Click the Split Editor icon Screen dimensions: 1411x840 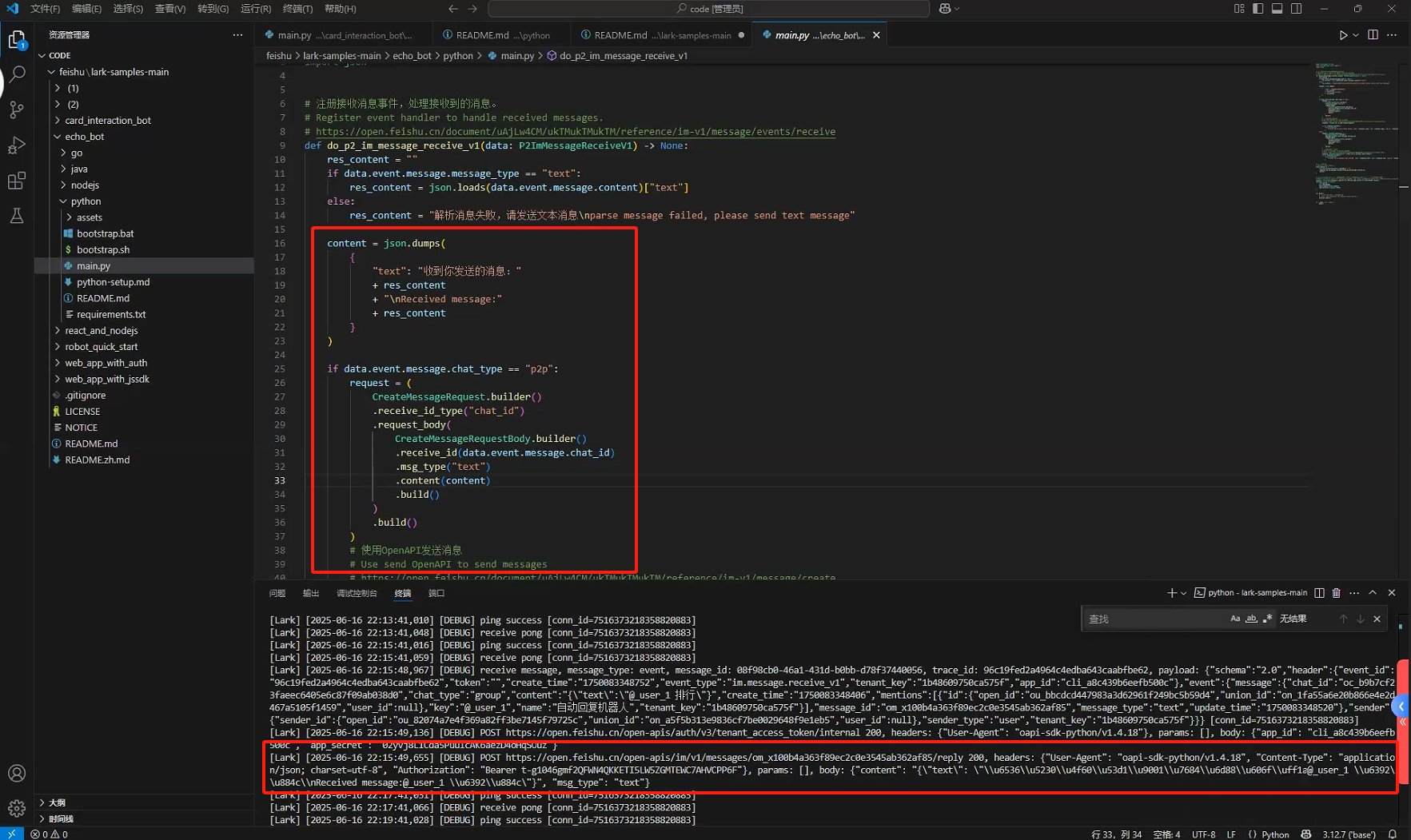1373,35
